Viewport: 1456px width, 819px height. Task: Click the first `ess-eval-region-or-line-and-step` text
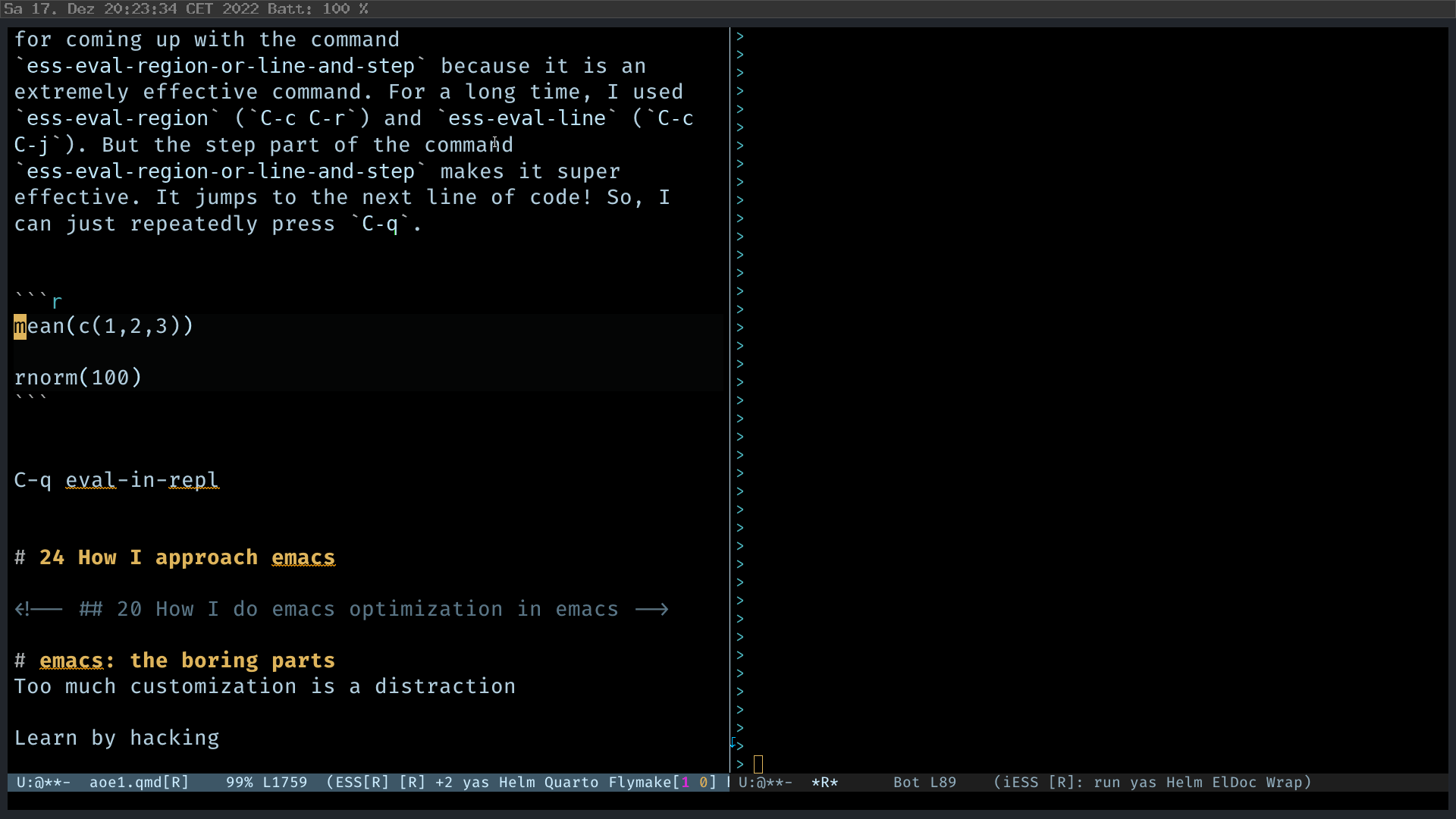click(x=220, y=66)
